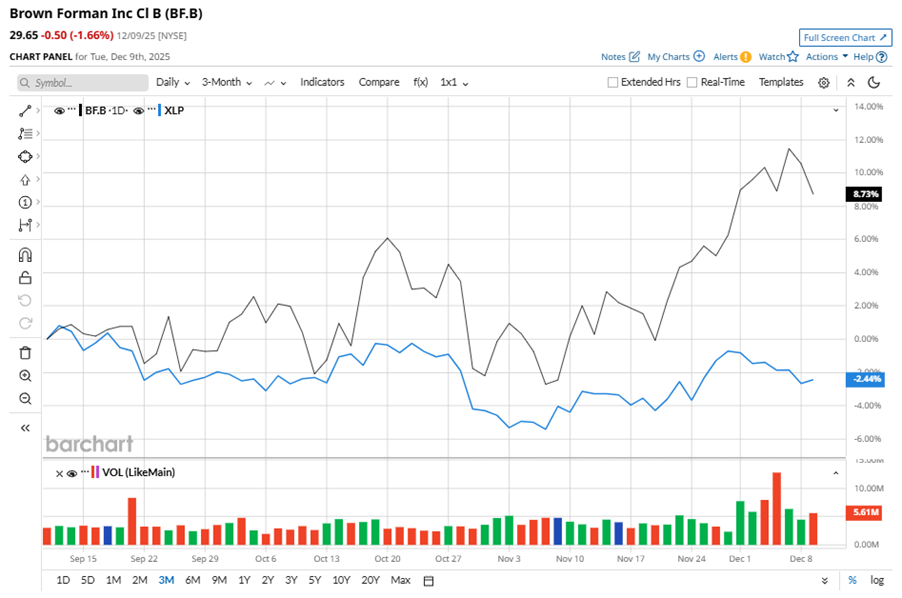Select the Max time range
Viewport: 902px width, 598px height.
coord(400,580)
